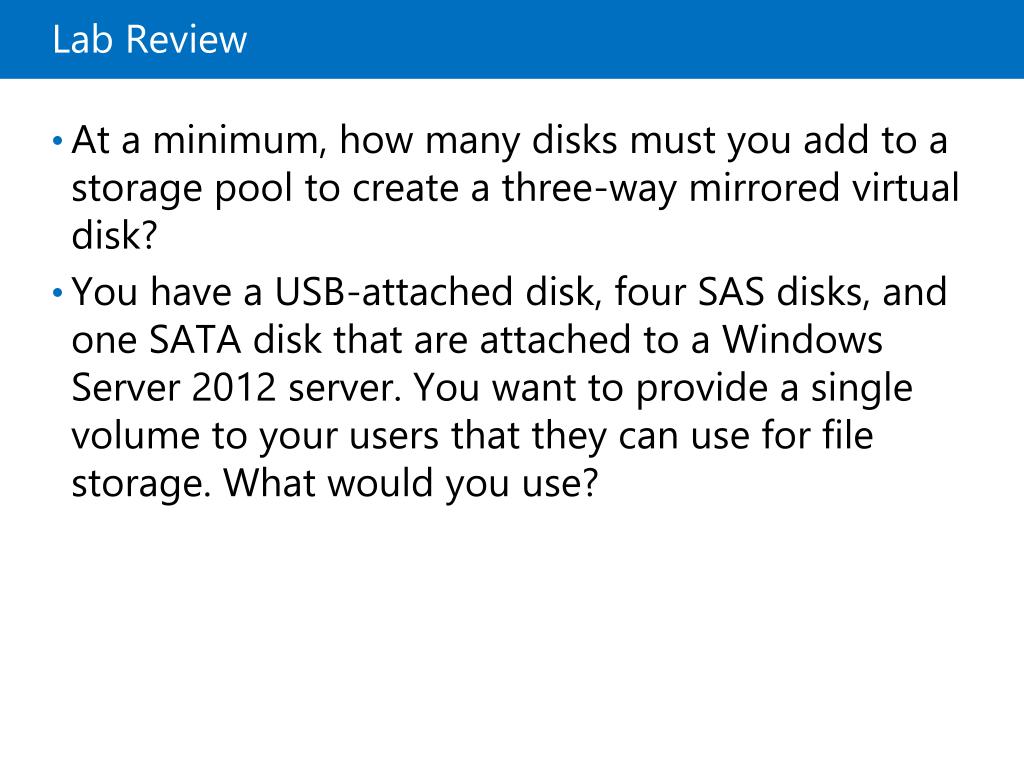
Task: Click the text "Server 2012"
Action: coord(174,388)
